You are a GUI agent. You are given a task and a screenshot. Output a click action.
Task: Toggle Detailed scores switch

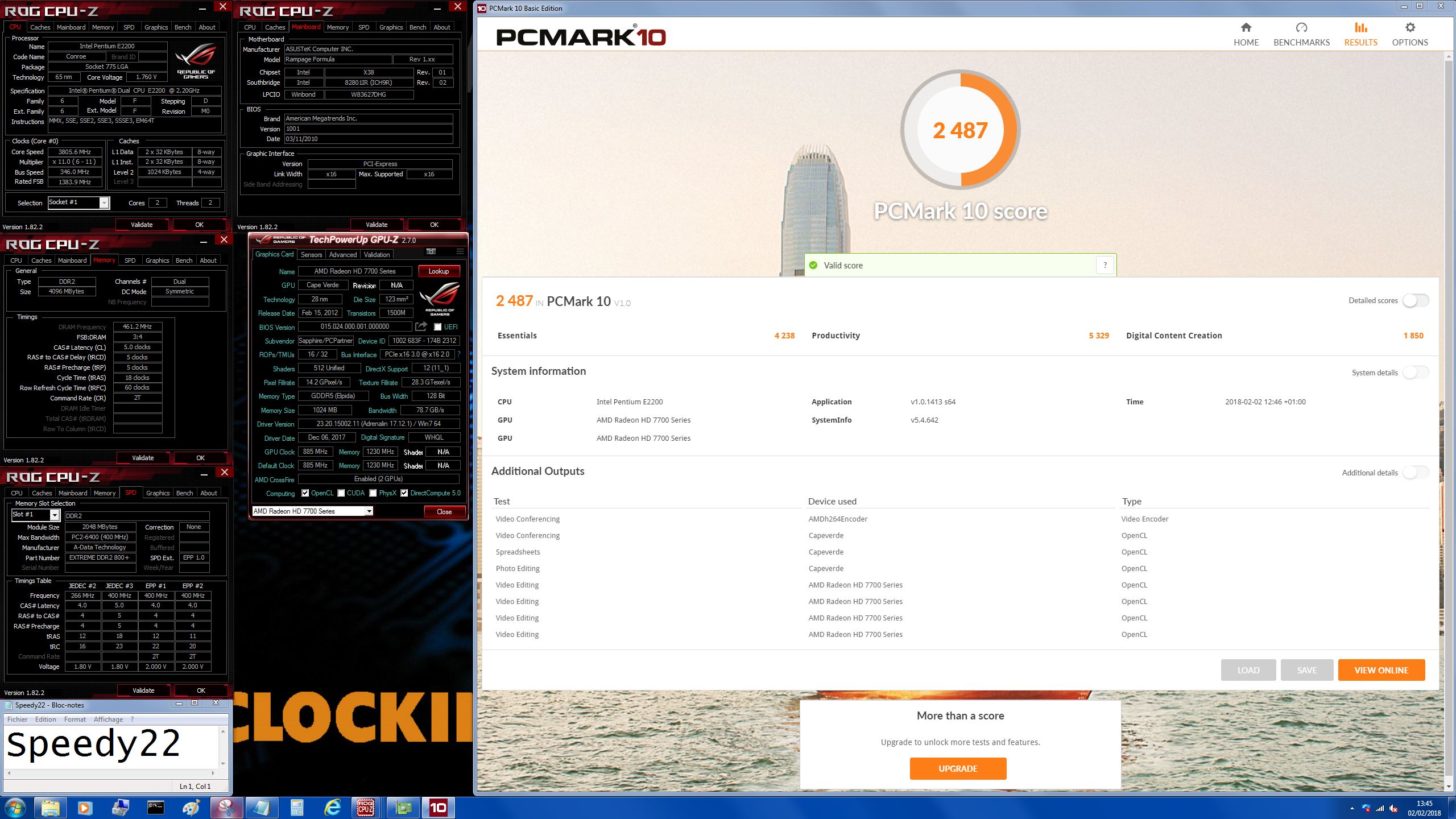pyautogui.click(x=1416, y=300)
